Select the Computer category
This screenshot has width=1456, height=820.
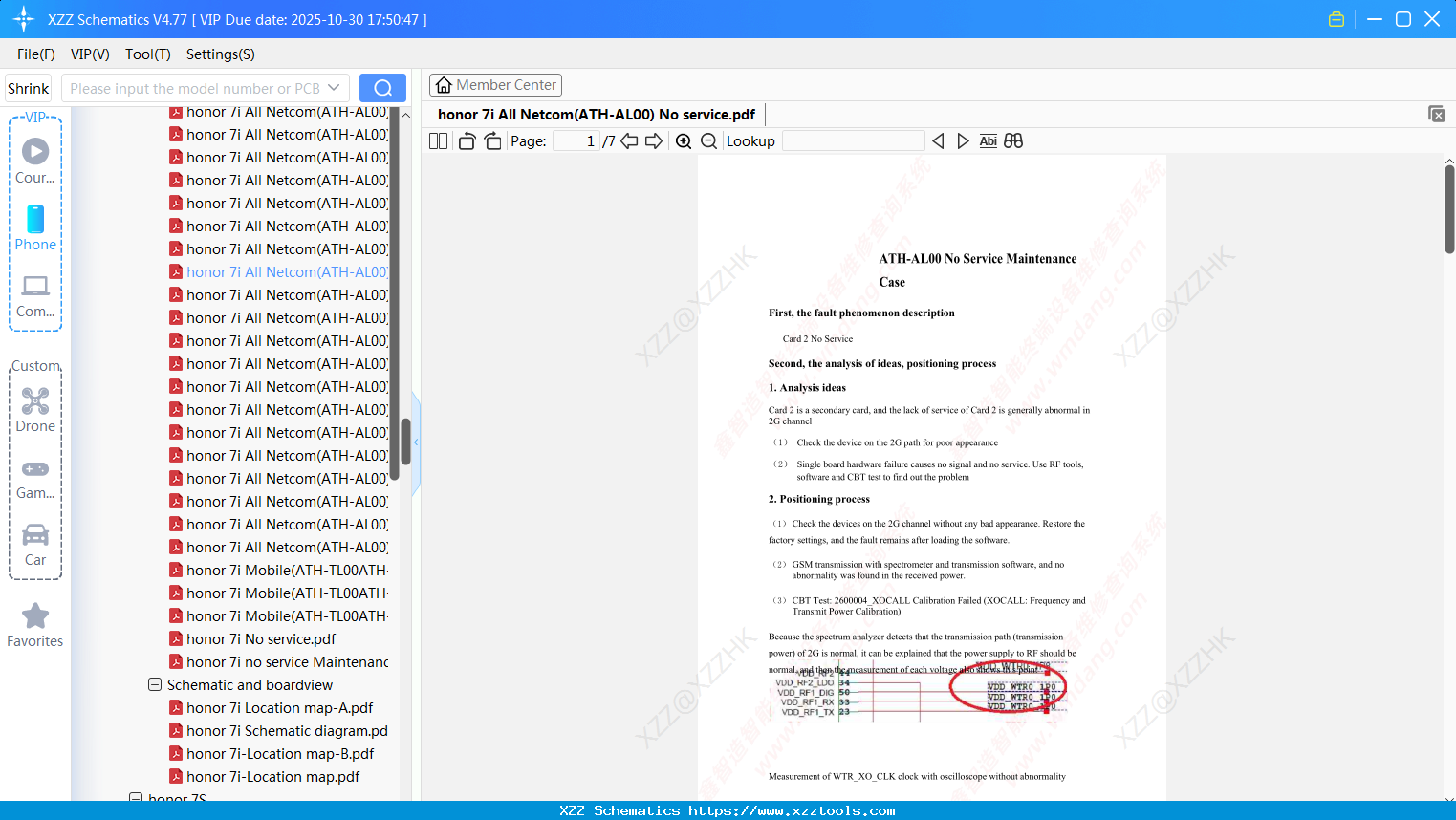[35, 295]
